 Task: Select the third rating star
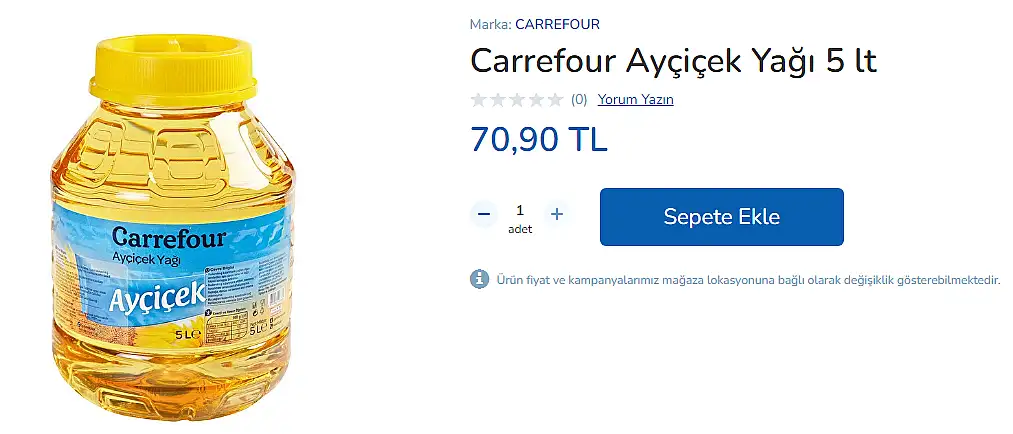(517, 99)
